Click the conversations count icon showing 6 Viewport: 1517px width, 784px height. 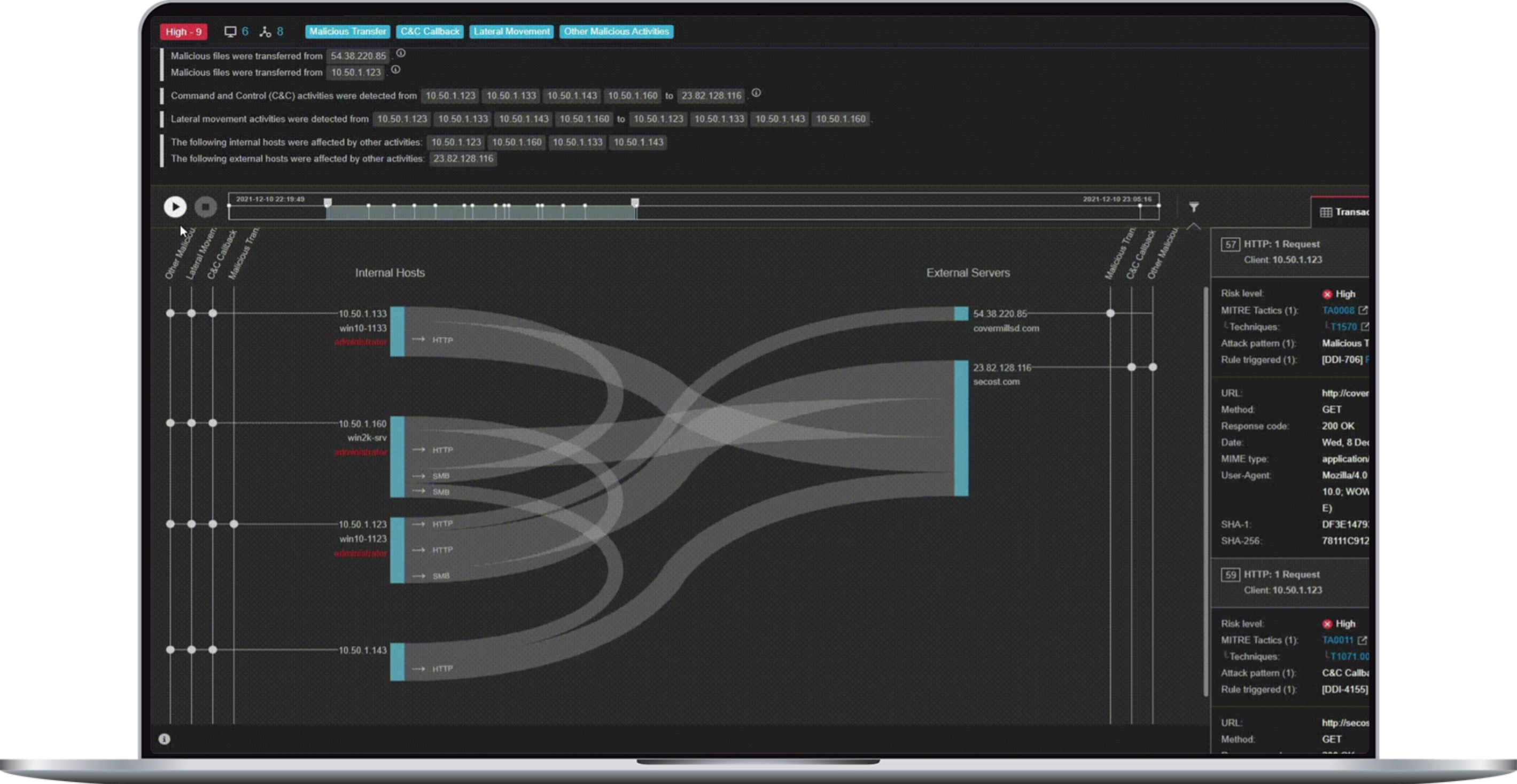pos(239,31)
